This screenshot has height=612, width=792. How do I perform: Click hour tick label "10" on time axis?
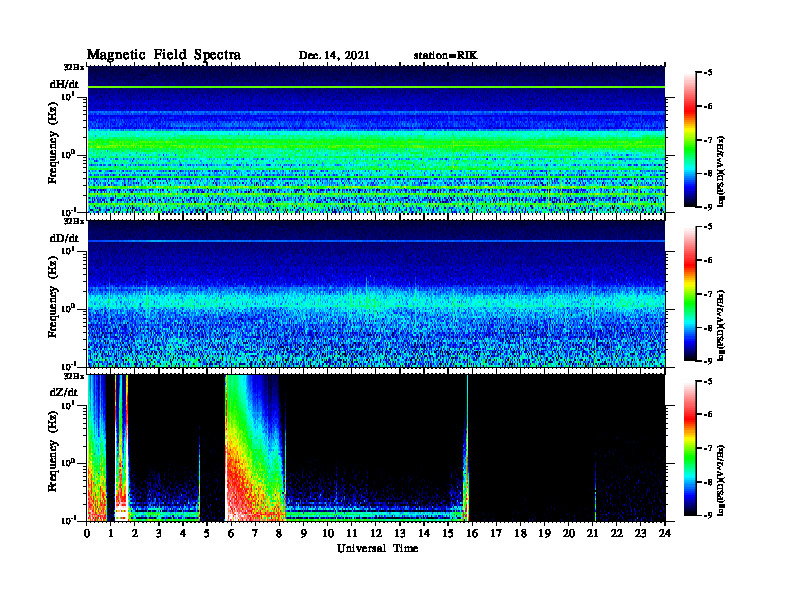pos(328,534)
